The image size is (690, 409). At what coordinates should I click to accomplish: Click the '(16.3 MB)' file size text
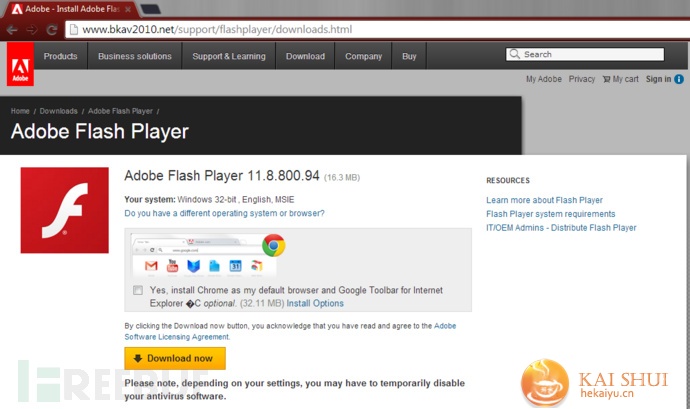coord(342,177)
